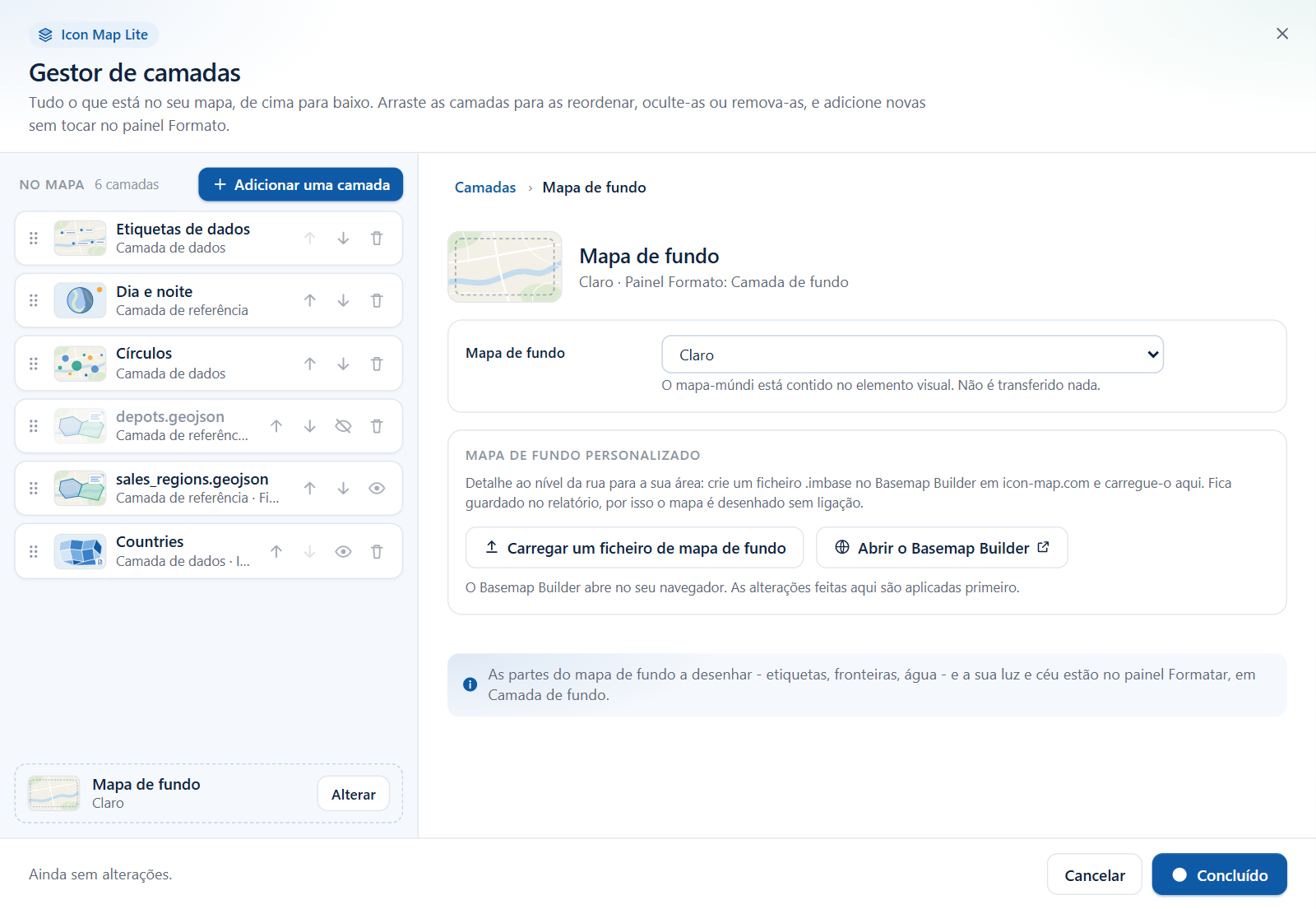Click Carregar um ficheiro de mapa de fundo
1316x909 pixels.
point(634,548)
